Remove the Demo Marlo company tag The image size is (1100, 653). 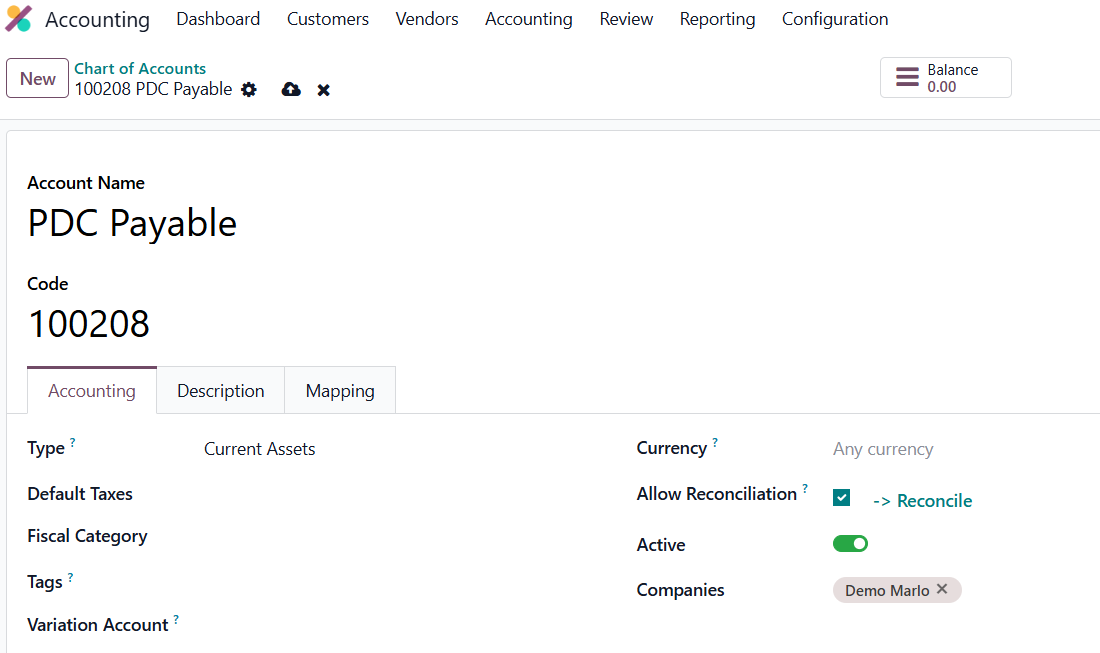click(942, 589)
